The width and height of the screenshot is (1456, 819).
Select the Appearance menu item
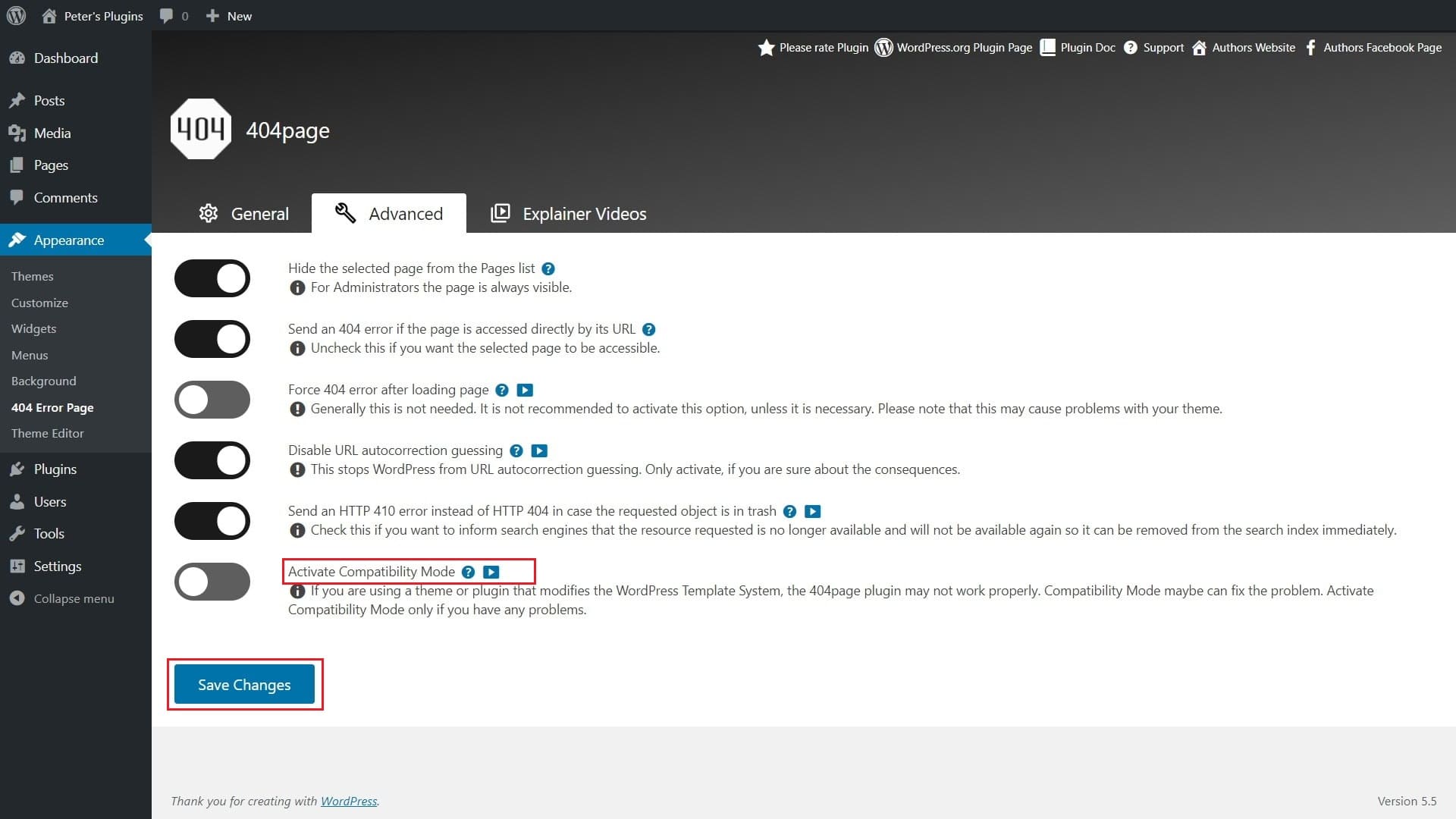pyautogui.click(x=76, y=240)
